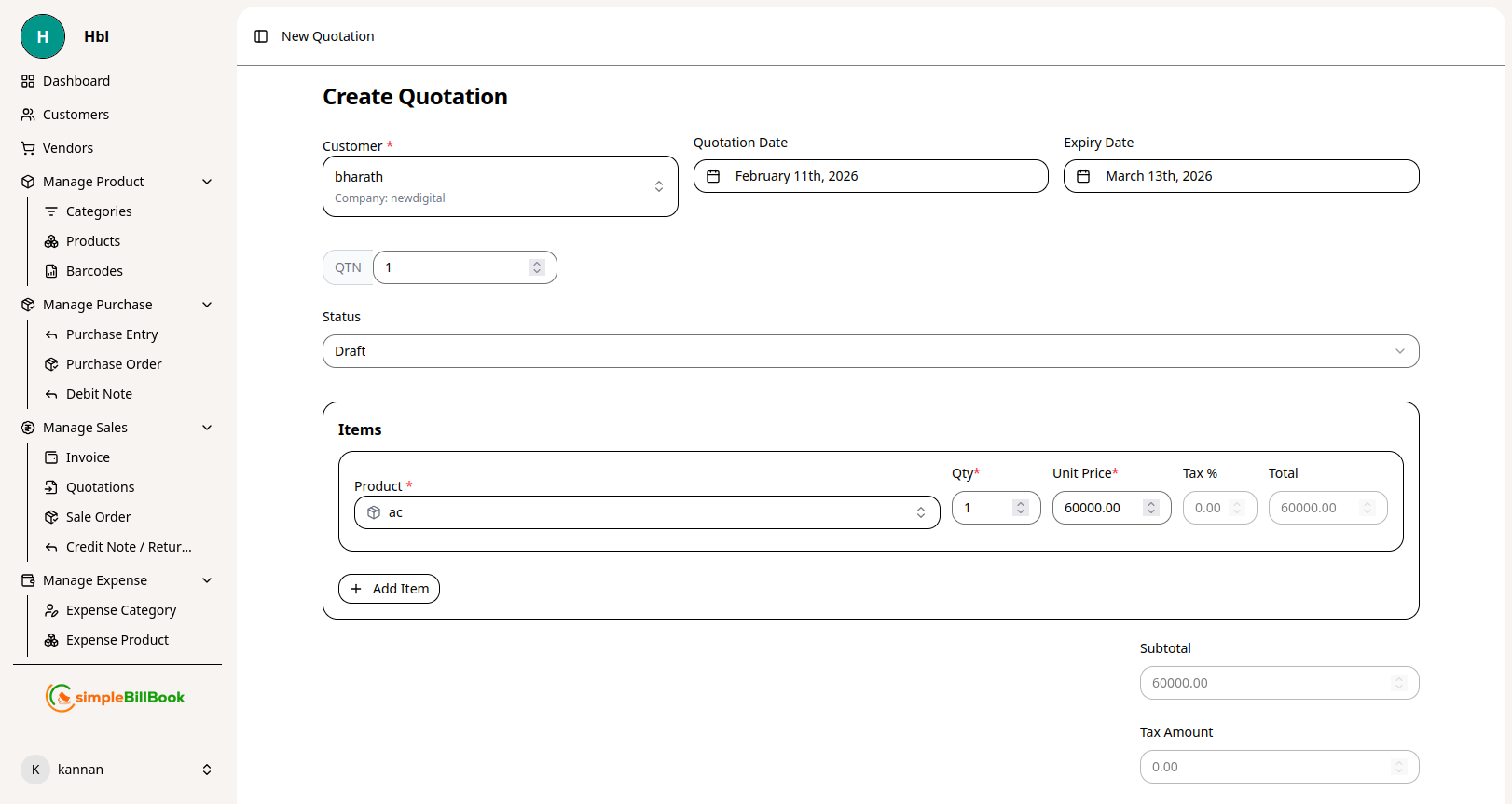The width and height of the screenshot is (1512, 804).
Task: Open the Customer selector showing bharath
Action: coord(500,186)
